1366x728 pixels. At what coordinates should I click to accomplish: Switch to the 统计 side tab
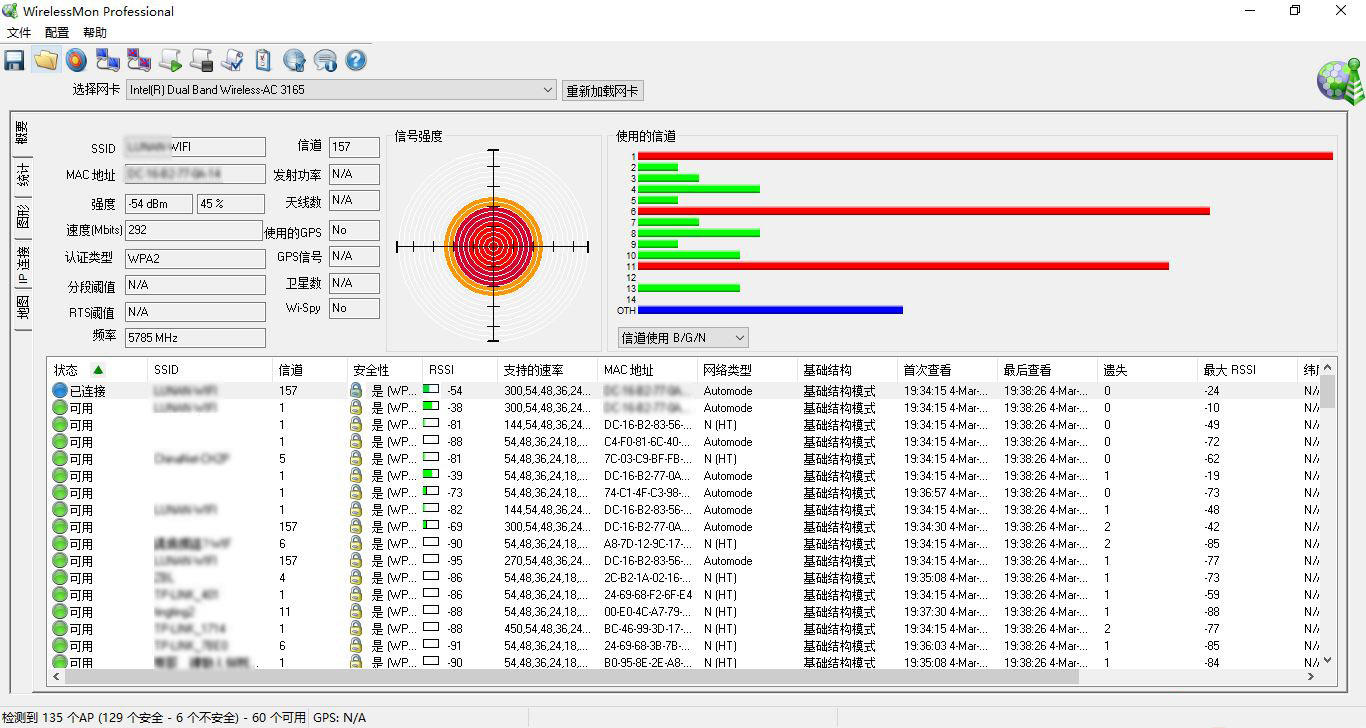21,176
